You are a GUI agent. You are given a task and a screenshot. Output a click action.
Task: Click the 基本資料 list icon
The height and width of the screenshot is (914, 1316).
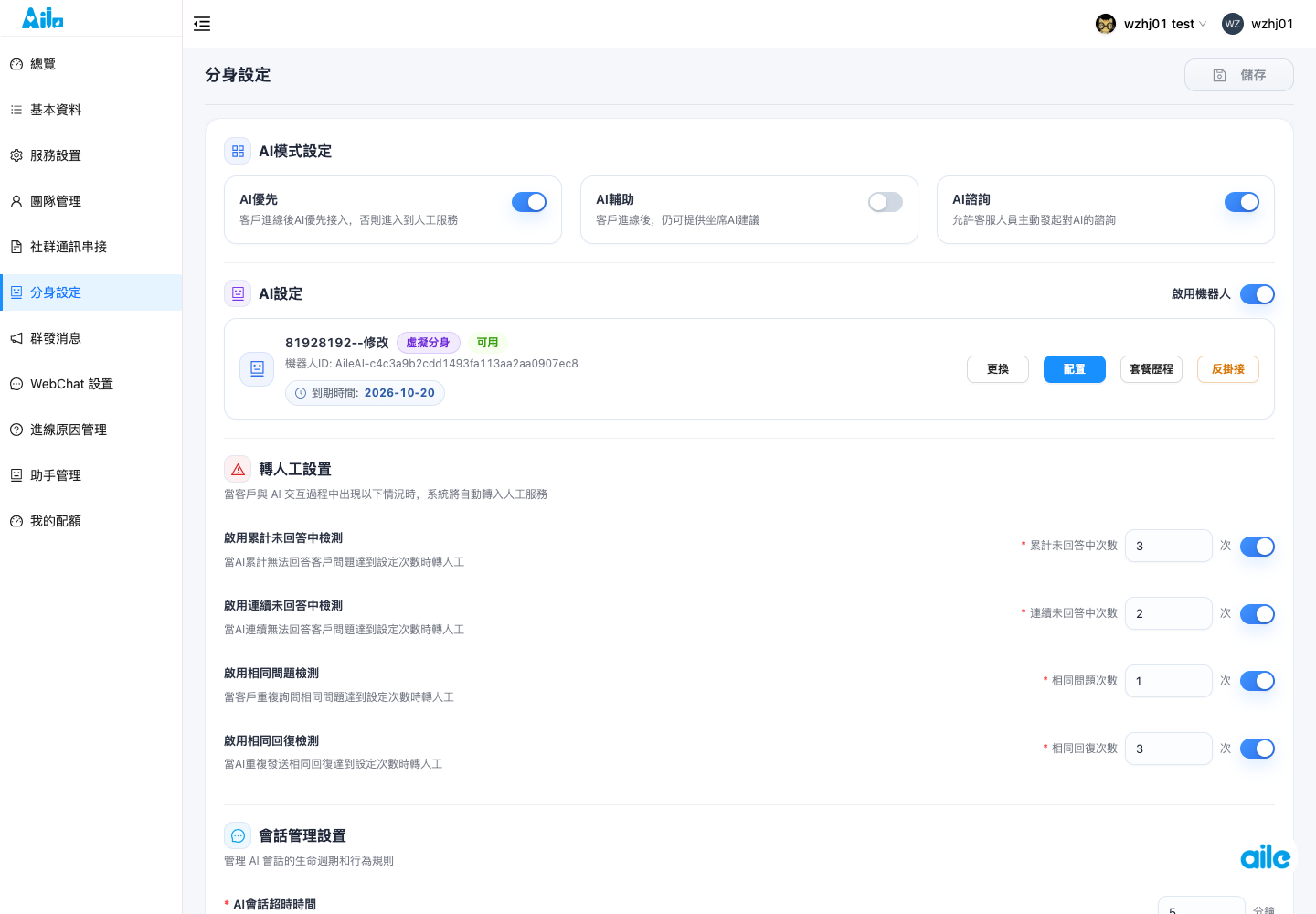coord(16,110)
